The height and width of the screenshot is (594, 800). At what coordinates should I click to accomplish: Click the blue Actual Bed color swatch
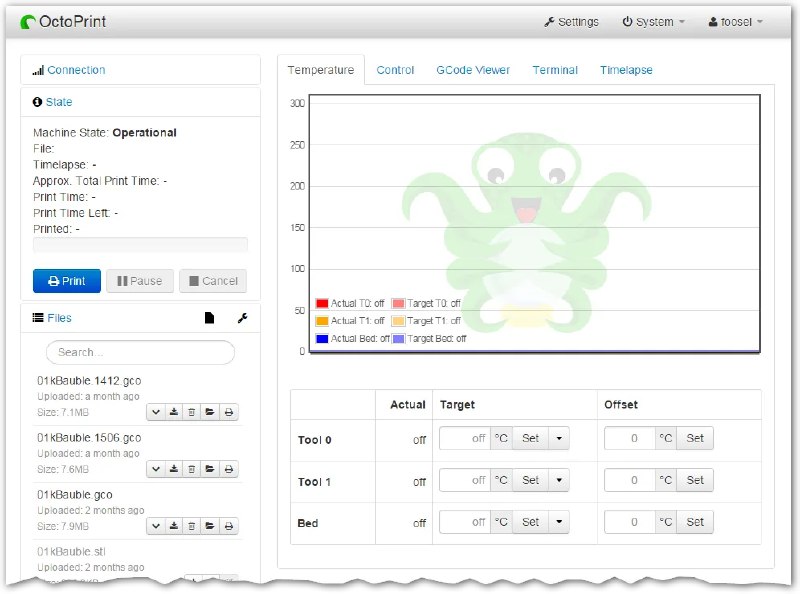322,338
